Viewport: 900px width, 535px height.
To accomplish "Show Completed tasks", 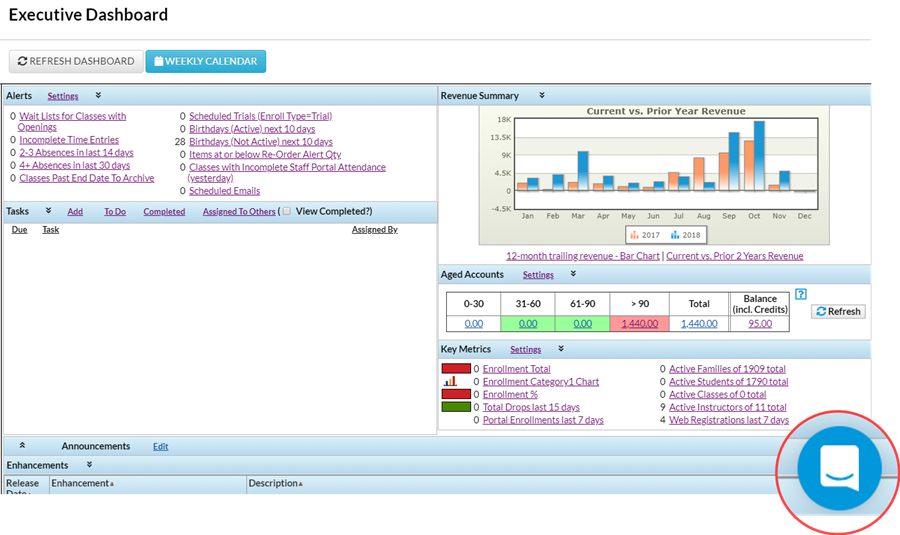I will tap(164, 212).
